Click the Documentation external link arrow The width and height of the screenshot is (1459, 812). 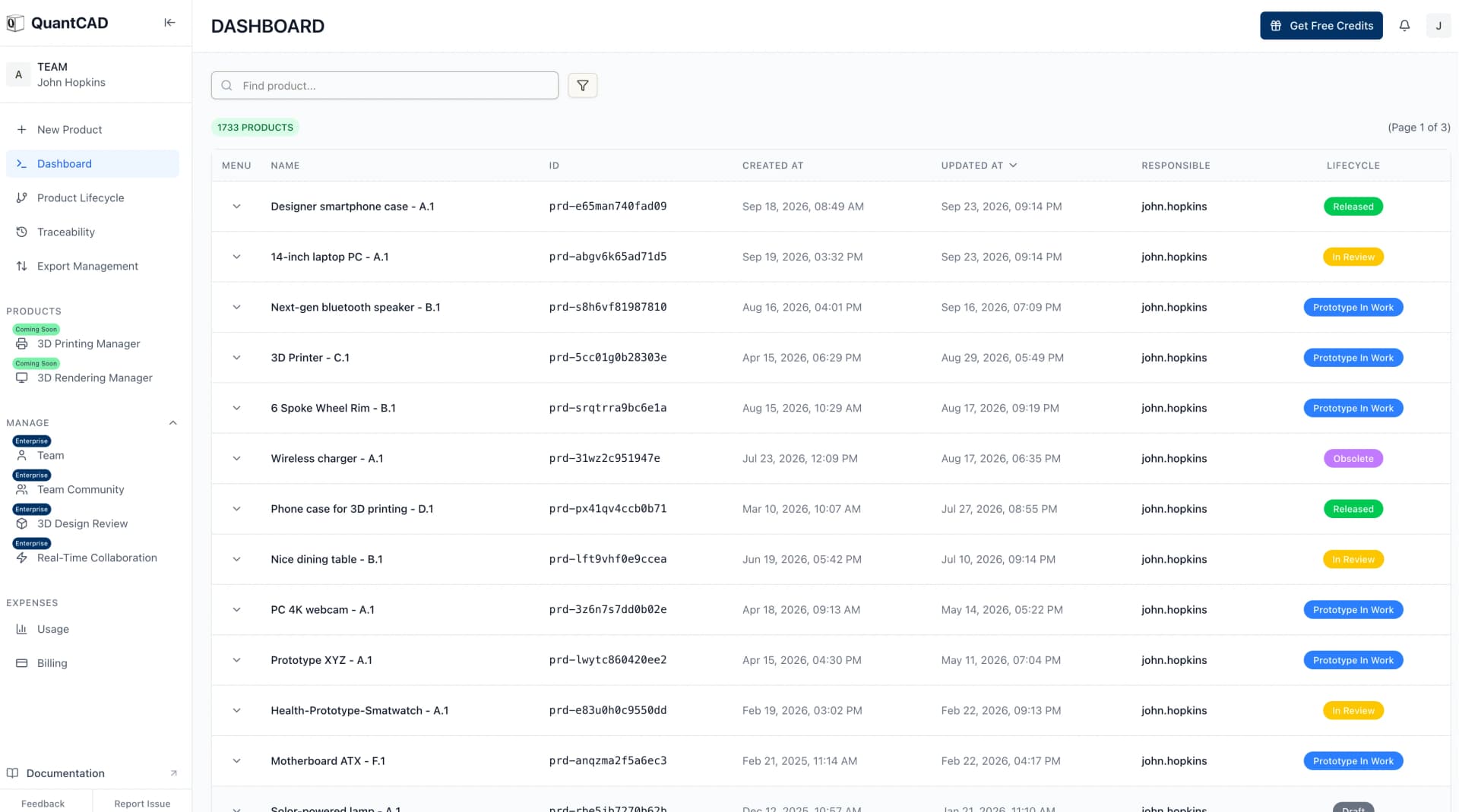tap(174, 773)
